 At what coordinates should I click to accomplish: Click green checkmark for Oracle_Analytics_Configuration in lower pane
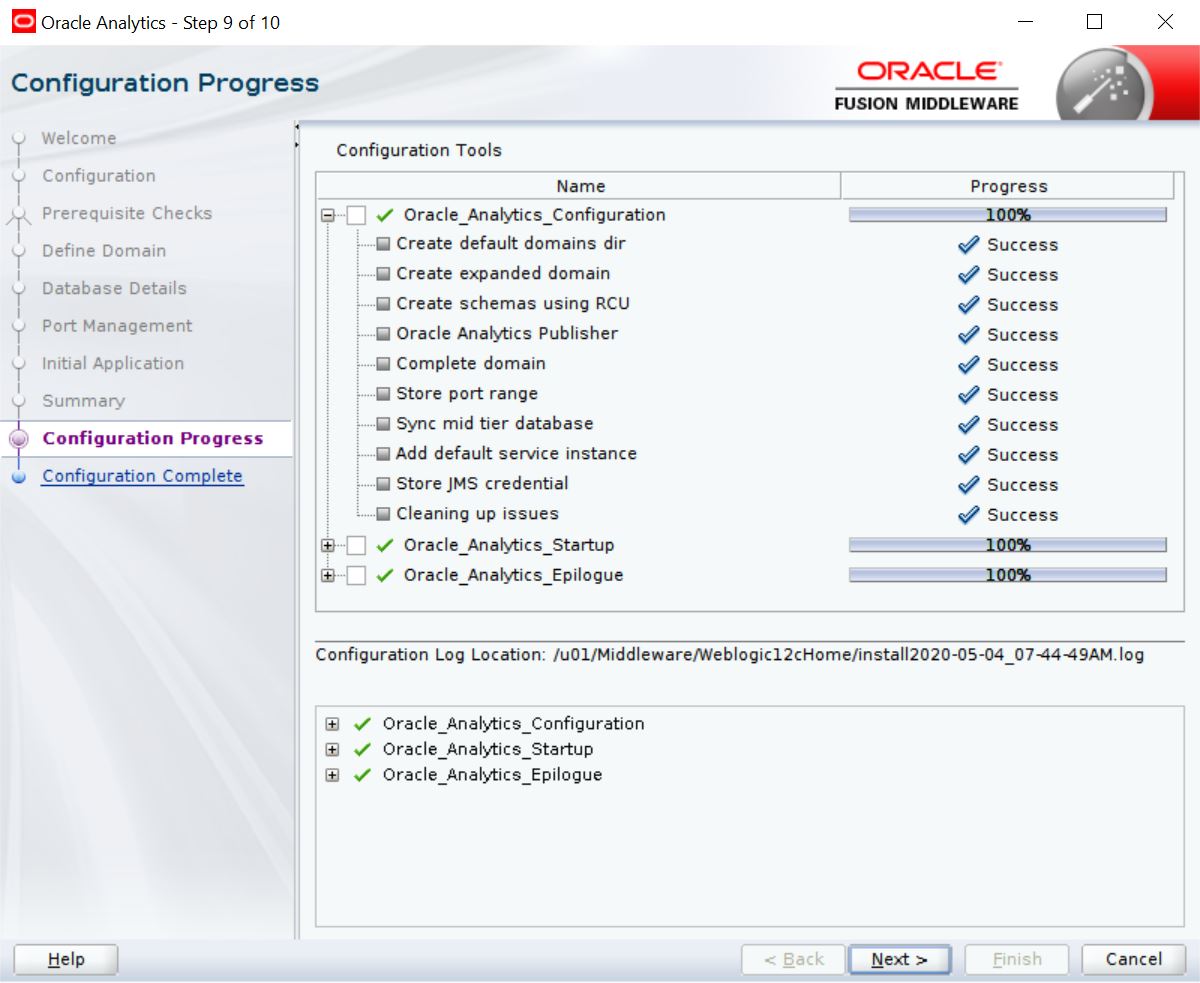[x=362, y=724]
